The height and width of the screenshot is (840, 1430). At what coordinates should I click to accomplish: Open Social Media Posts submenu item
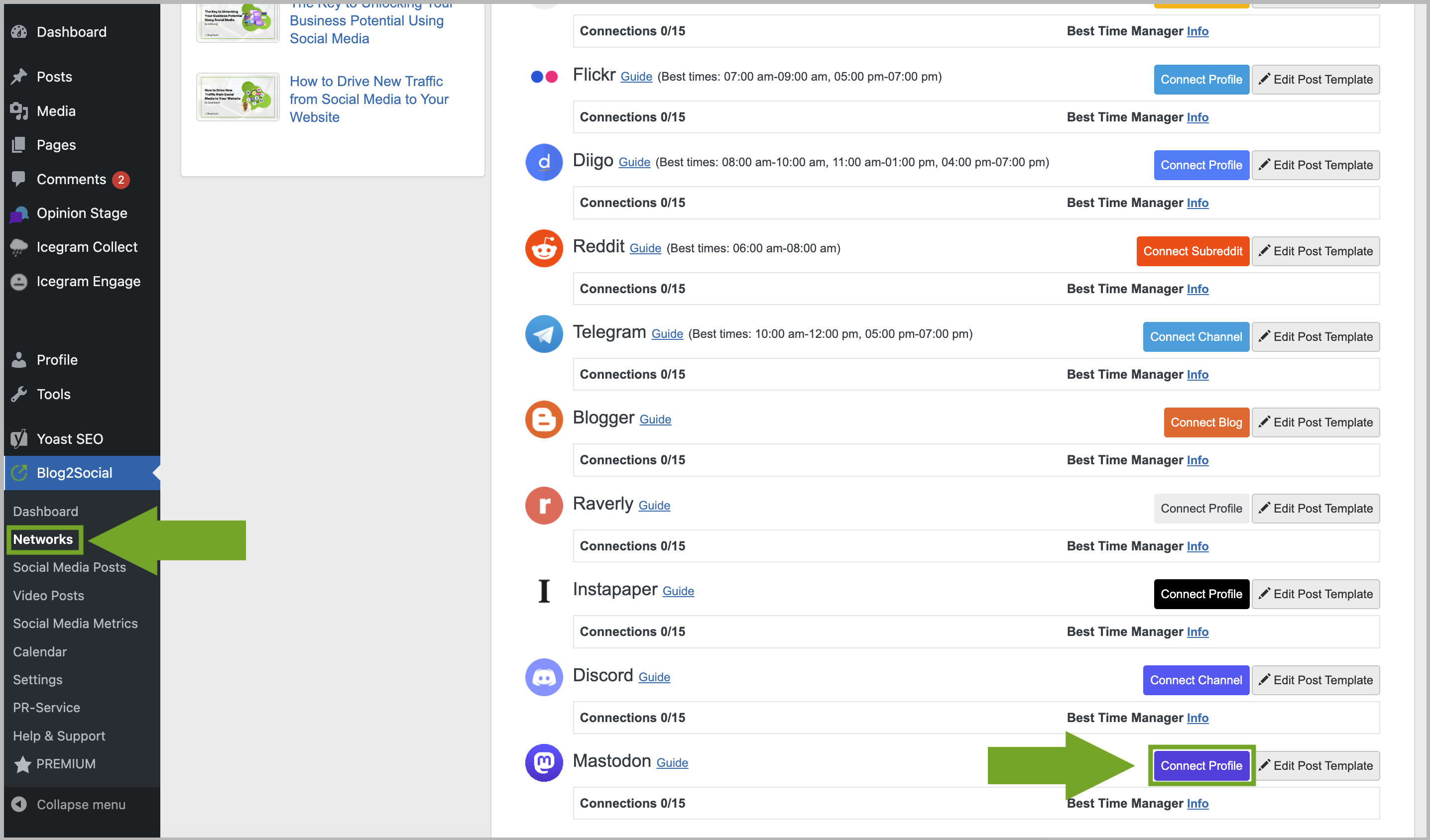[69, 568]
